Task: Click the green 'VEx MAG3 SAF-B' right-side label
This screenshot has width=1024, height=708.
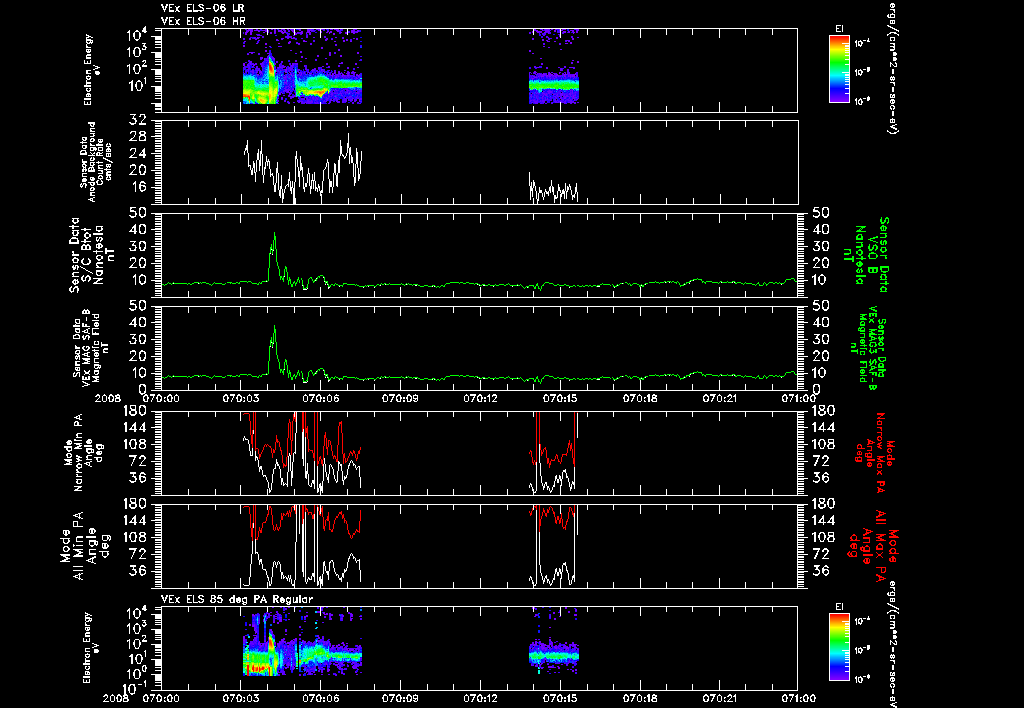Action: pyautogui.click(x=867, y=348)
